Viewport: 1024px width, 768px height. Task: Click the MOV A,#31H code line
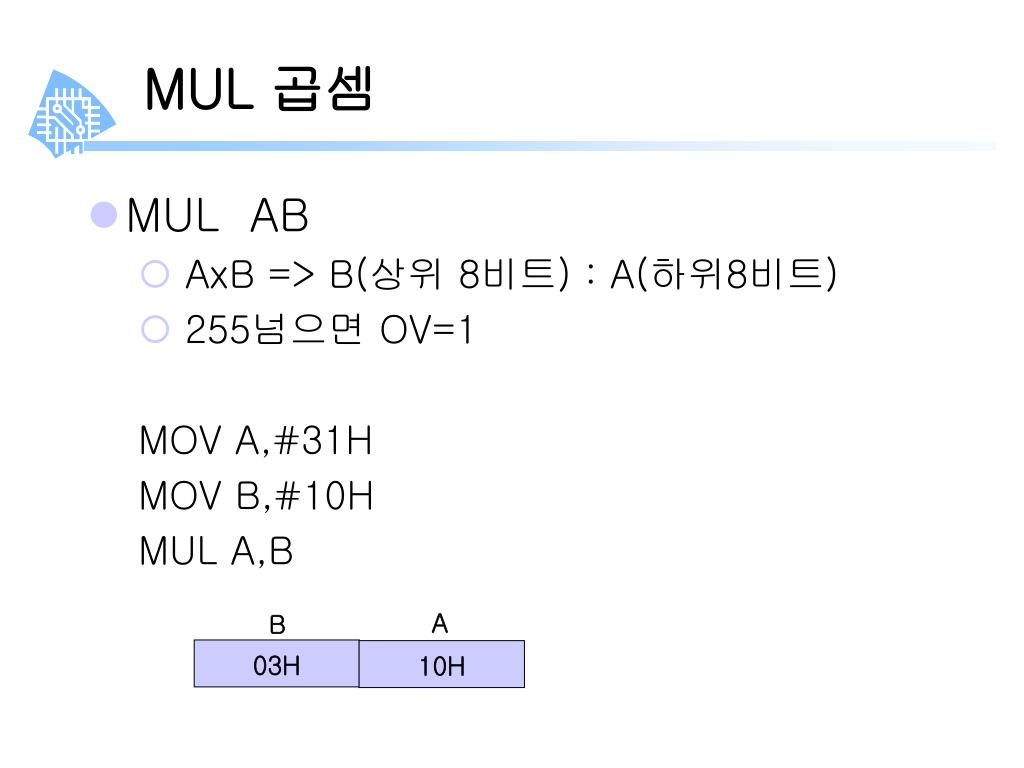click(255, 440)
